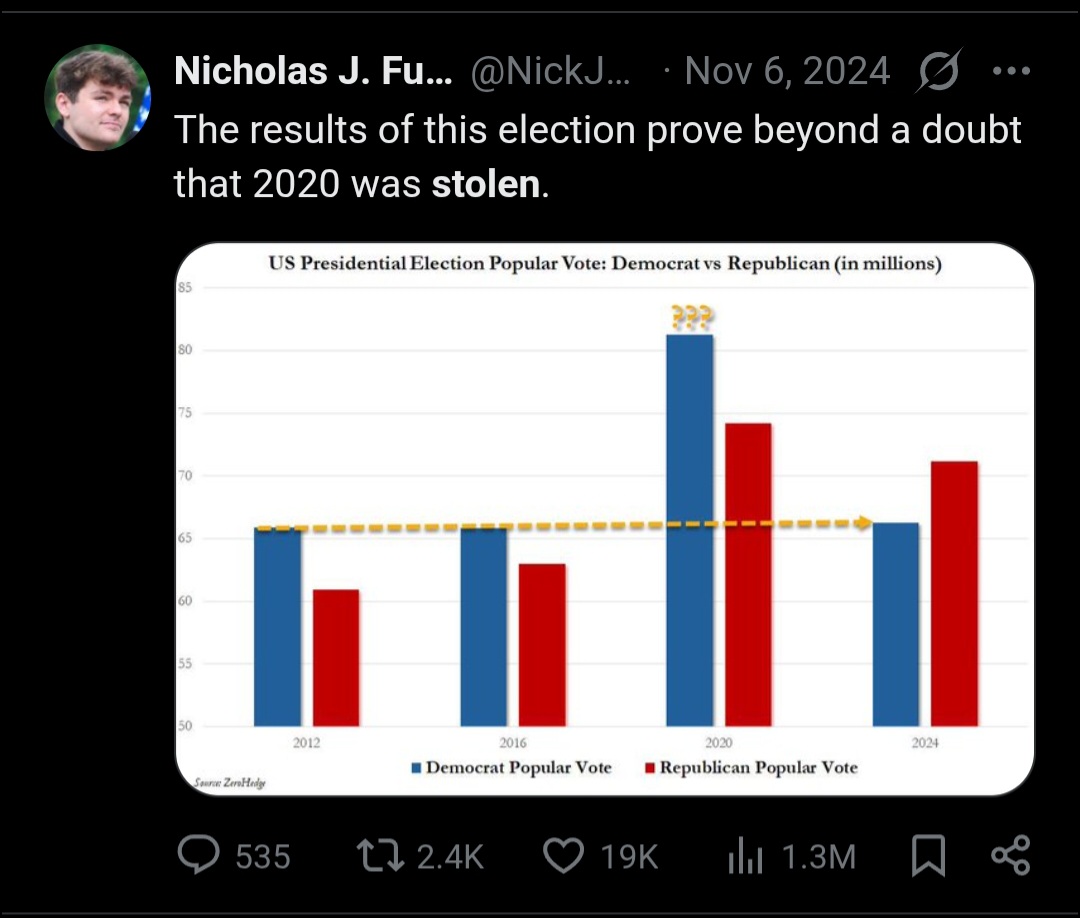Viewport: 1080px width, 918px height.
Task: Click the repost arrows icon
Action: pos(380,855)
